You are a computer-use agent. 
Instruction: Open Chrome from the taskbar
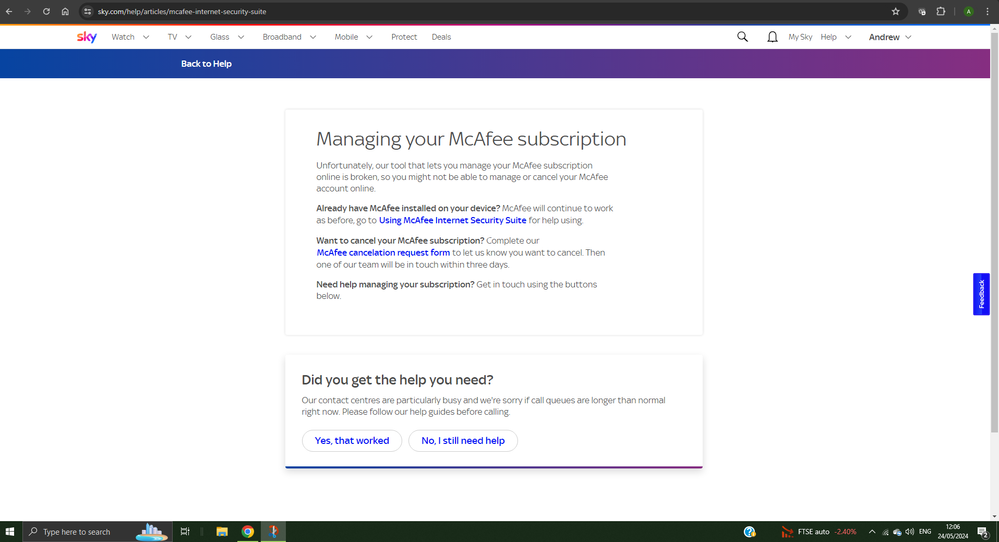point(247,532)
